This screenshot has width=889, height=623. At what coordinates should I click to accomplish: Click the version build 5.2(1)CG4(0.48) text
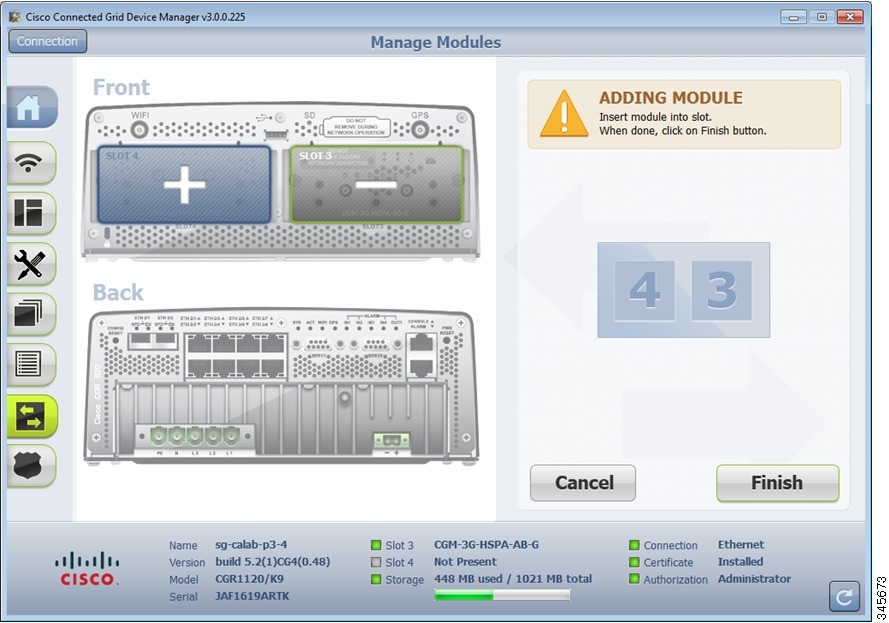(x=273, y=562)
